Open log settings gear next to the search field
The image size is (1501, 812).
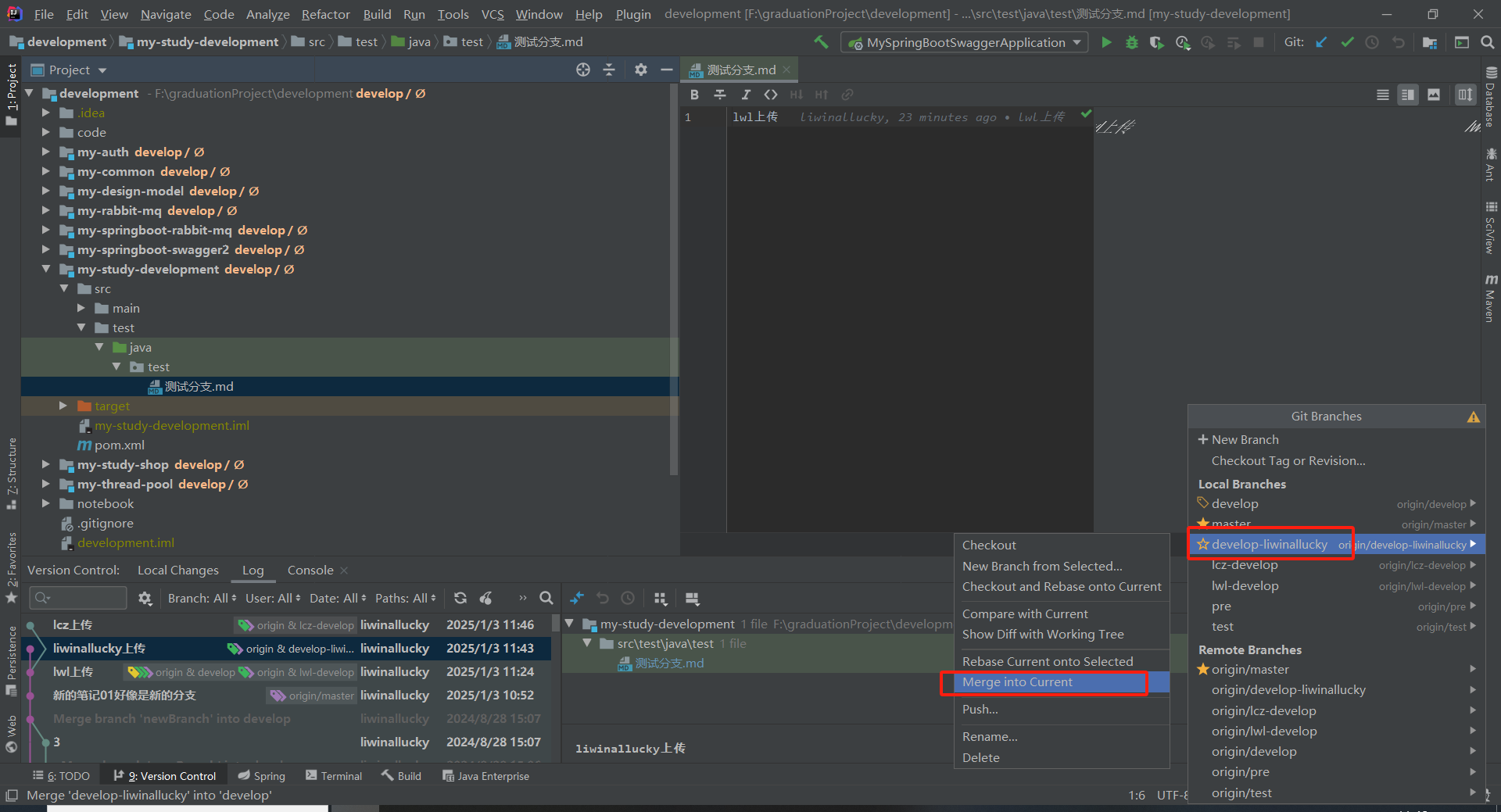(145, 598)
